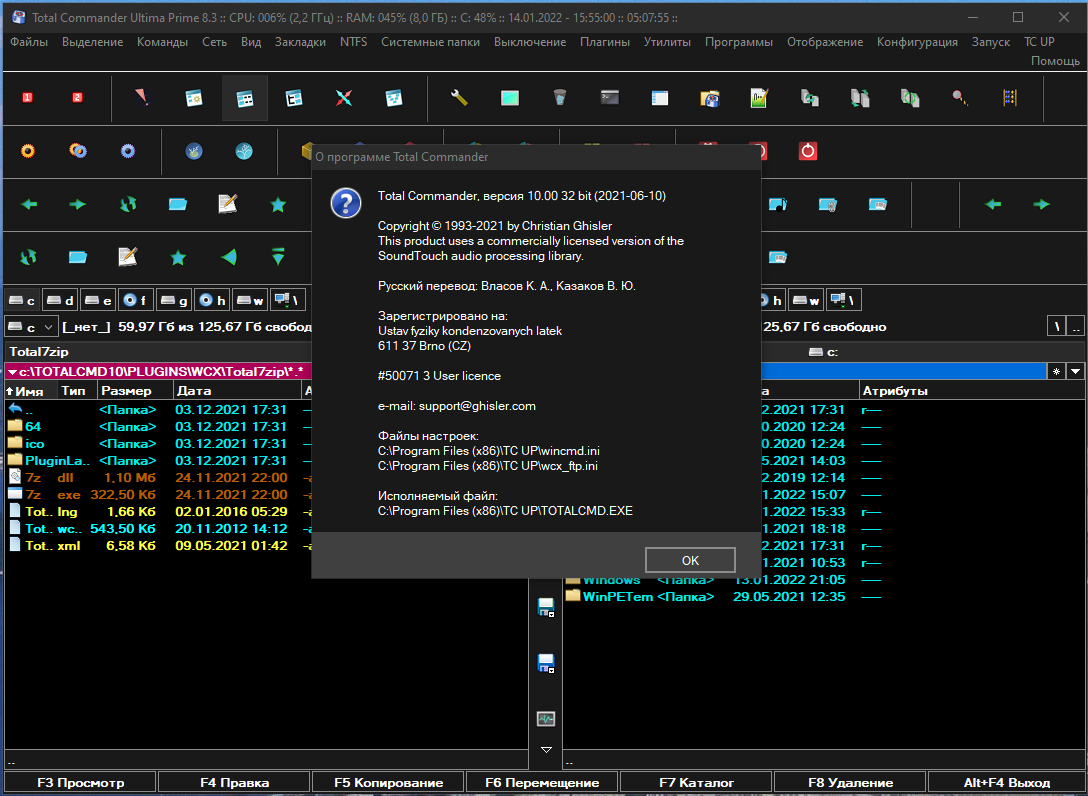
Task: Click the first green back arrow icon
Action: pos(28,204)
